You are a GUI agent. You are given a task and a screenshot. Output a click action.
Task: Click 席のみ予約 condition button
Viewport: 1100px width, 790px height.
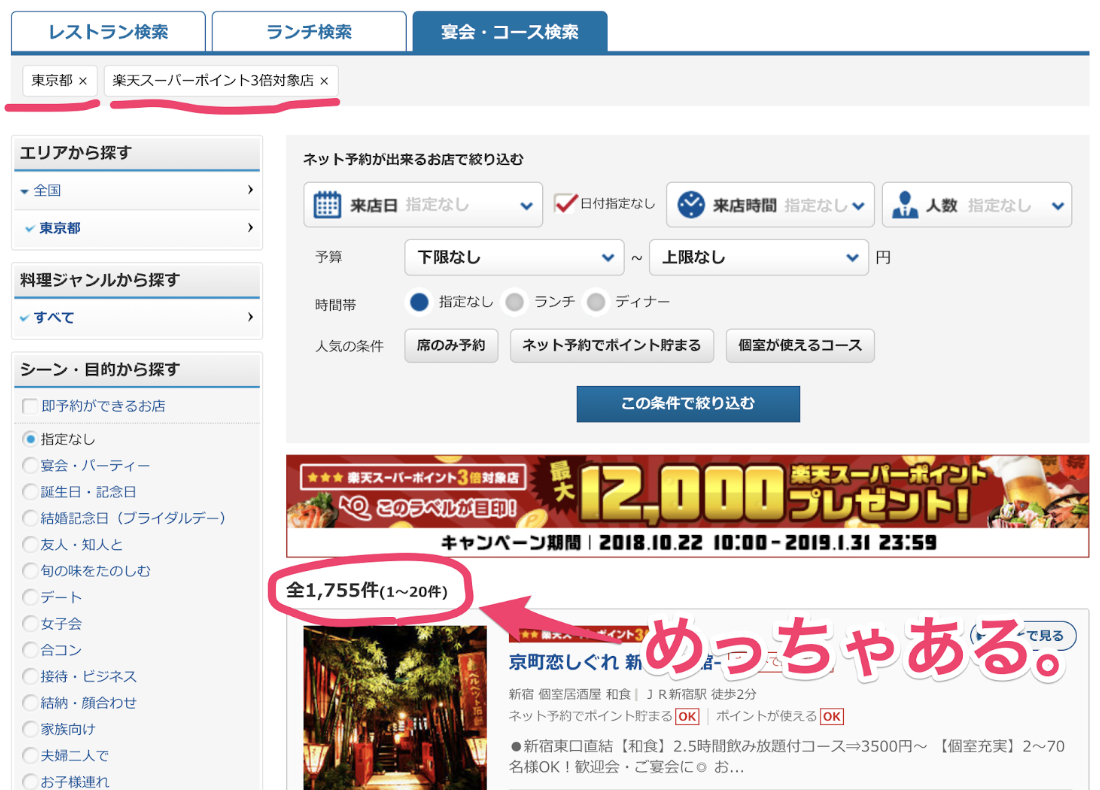click(451, 345)
